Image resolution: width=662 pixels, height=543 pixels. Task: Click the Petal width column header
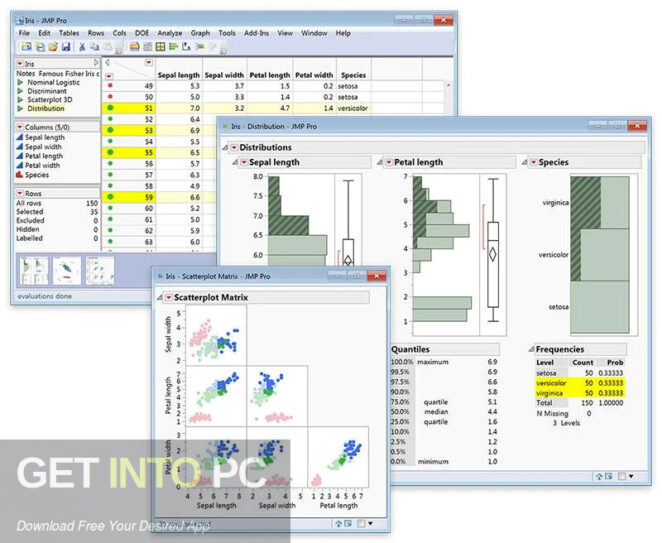pos(314,75)
